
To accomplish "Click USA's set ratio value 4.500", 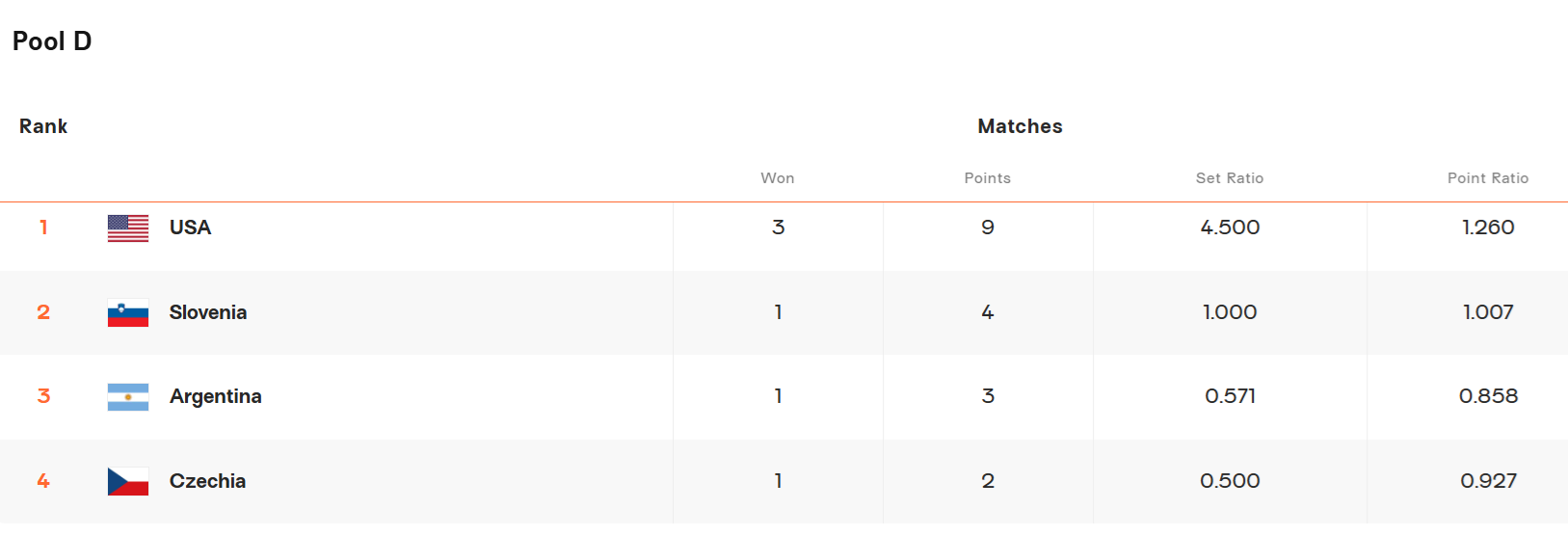I will pos(1230,228).
